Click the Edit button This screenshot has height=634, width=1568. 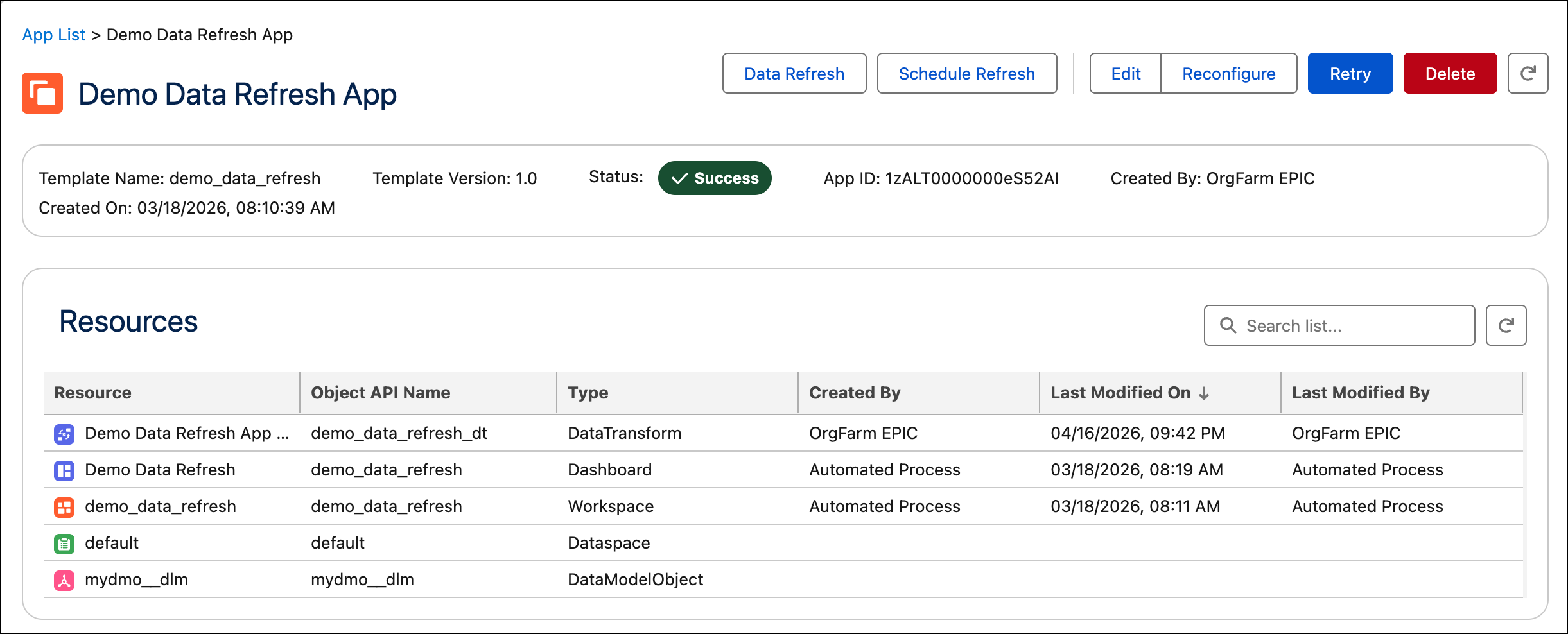point(1126,73)
